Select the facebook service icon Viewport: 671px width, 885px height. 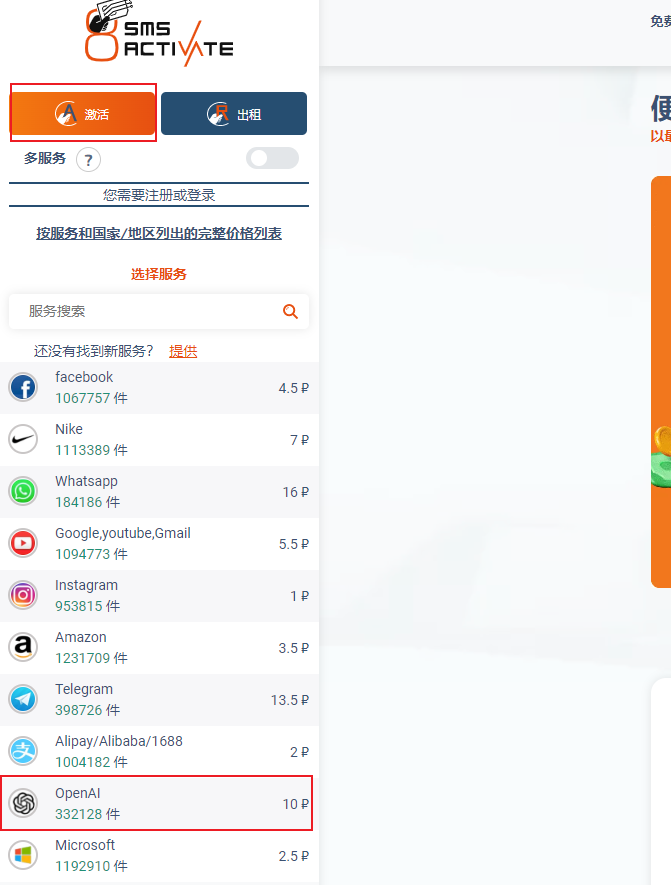coord(23,388)
